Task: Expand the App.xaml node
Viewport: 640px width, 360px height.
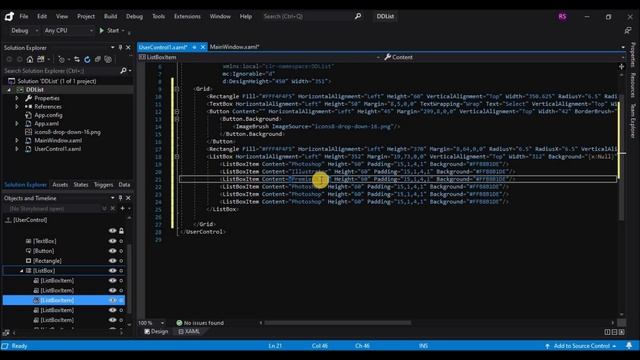Action: pos(17,124)
